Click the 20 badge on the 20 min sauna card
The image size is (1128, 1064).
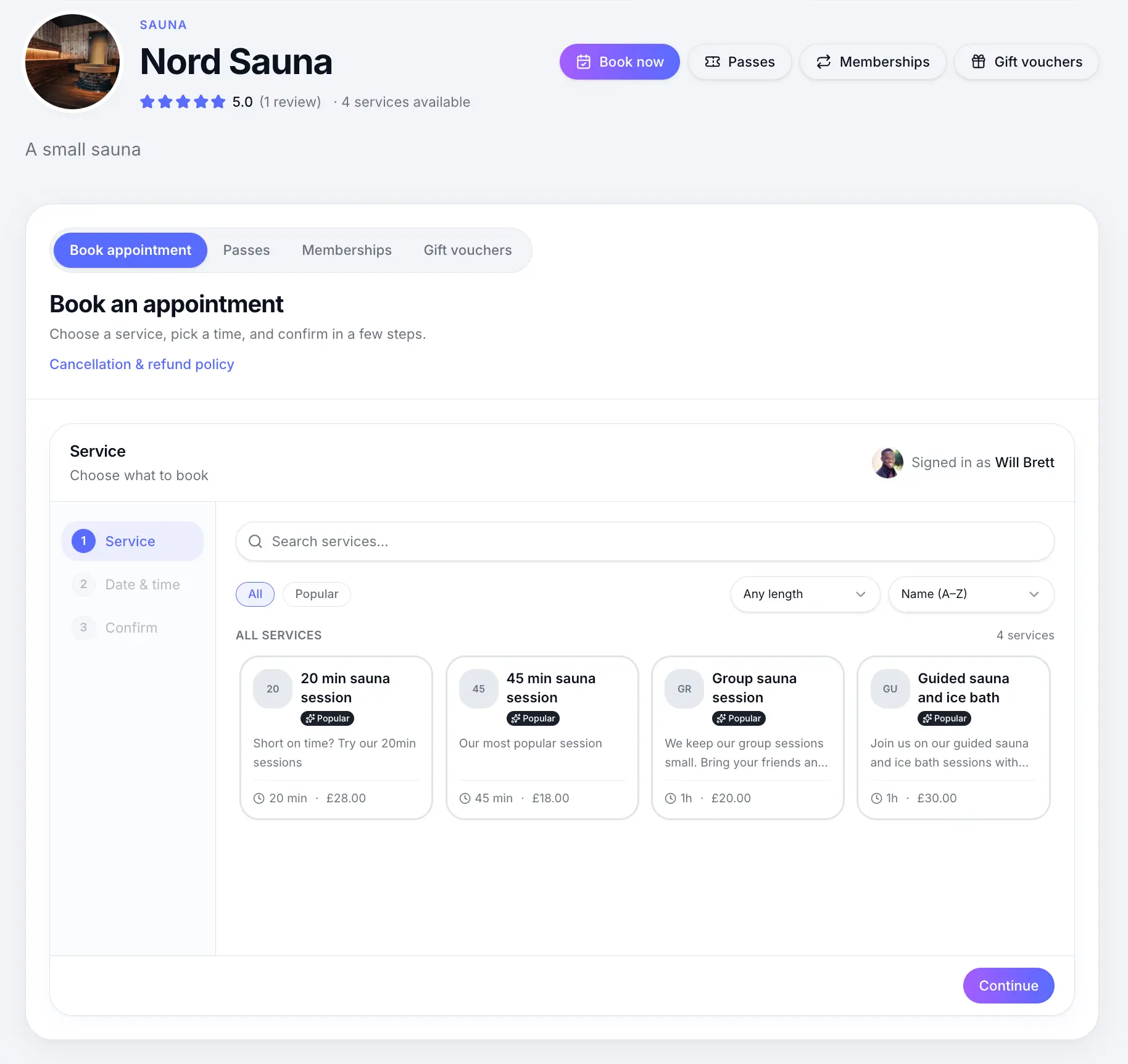(273, 689)
